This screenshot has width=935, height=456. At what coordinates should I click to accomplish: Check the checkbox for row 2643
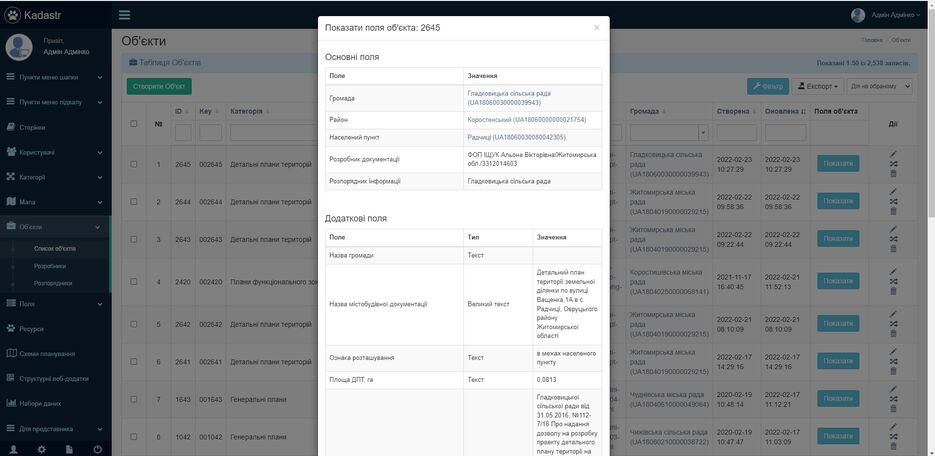click(134, 239)
